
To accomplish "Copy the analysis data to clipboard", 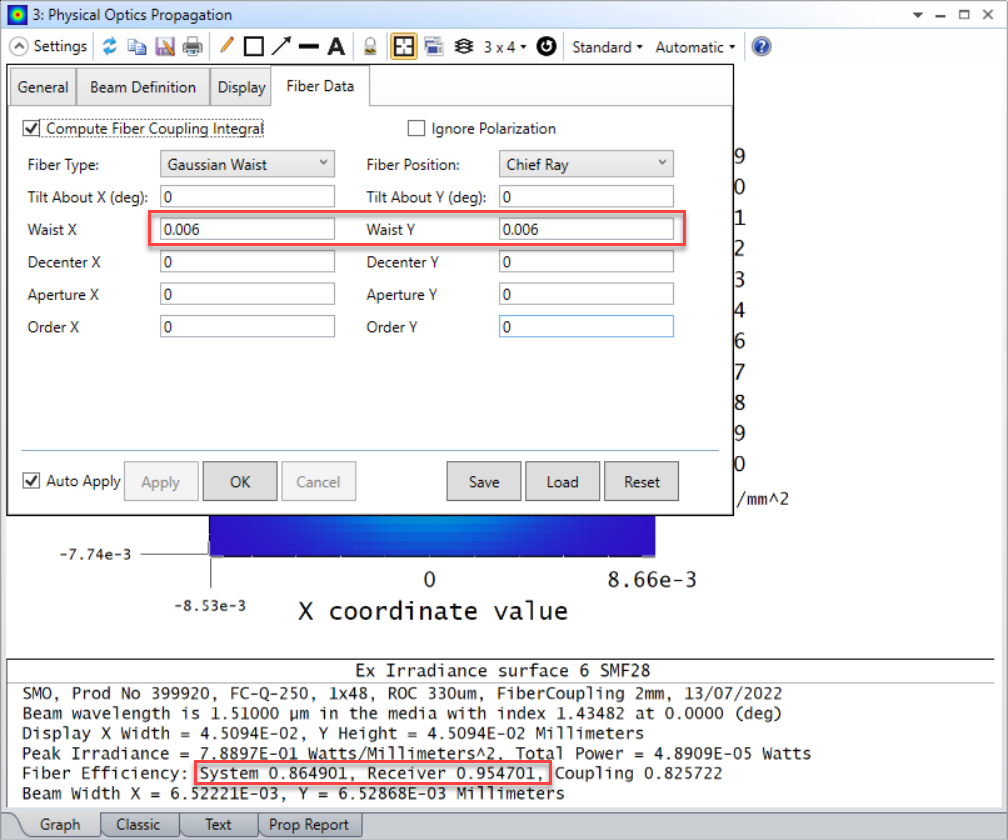I will 137,45.
